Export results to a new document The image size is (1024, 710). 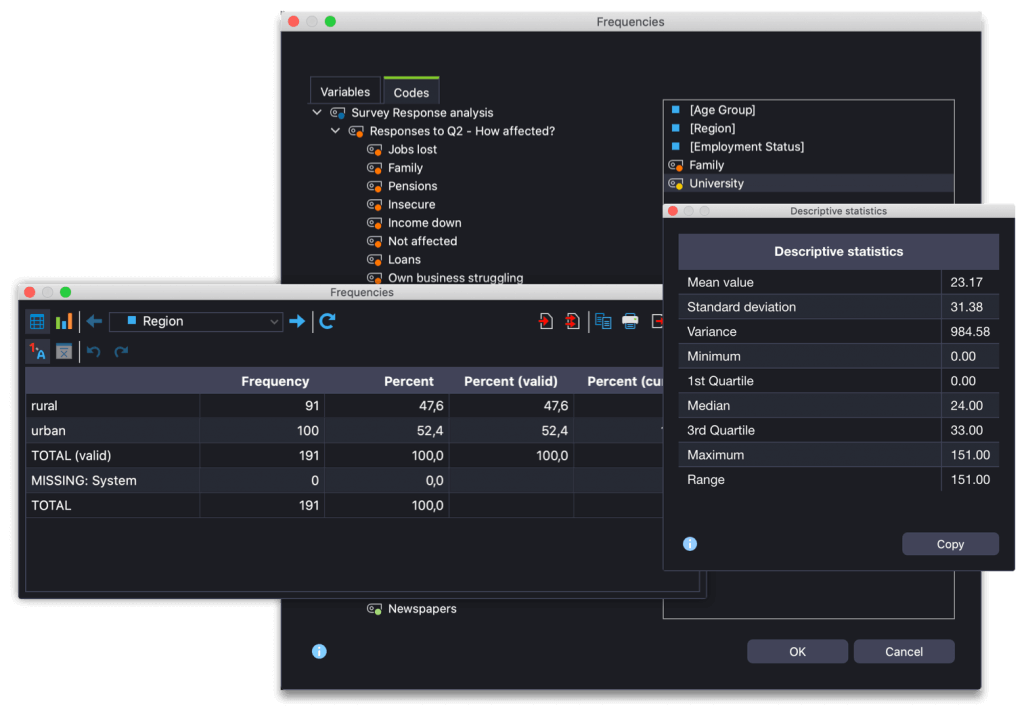click(x=545, y=321)
